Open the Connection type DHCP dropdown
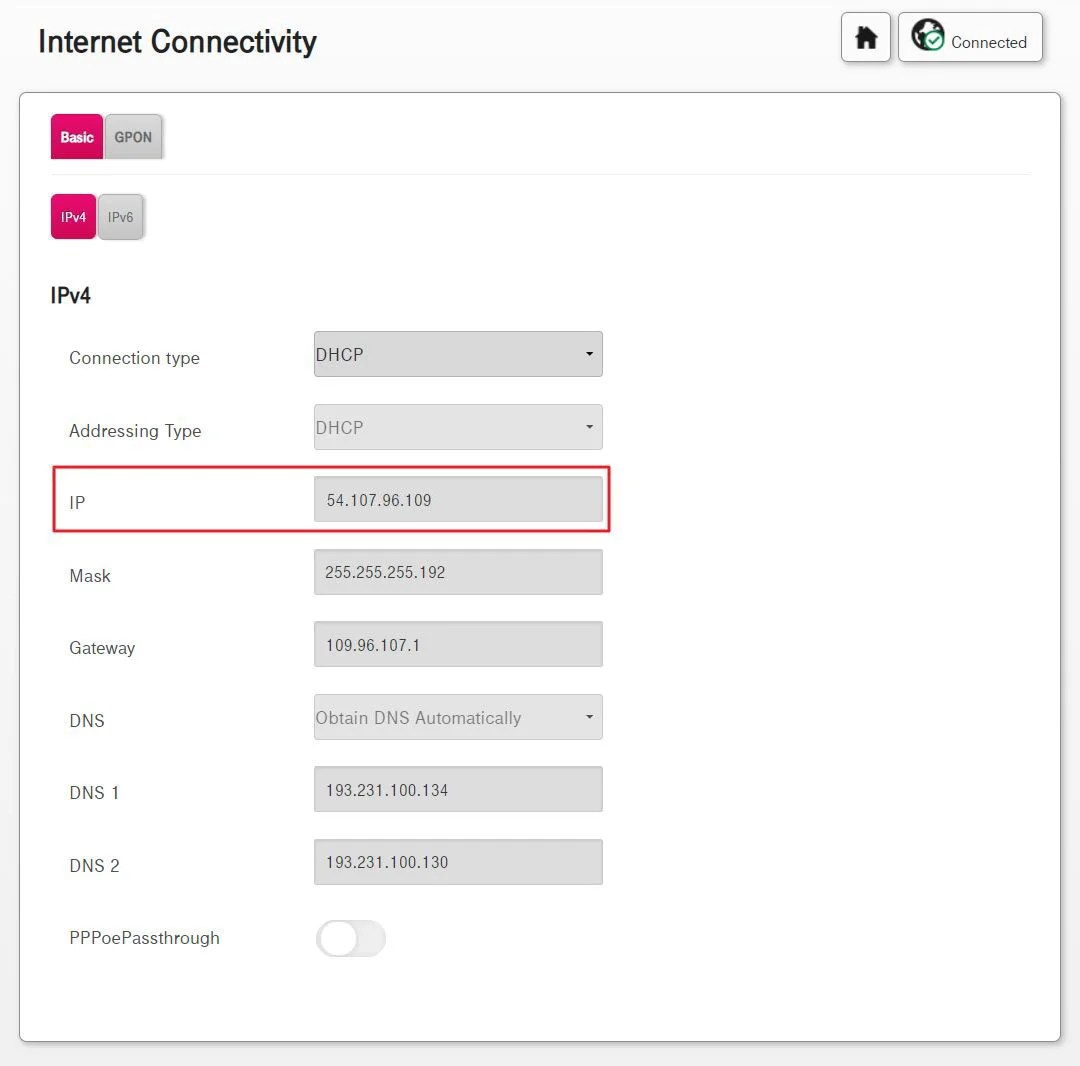This screenshot has height=1066, width=1080. (457, 354)
